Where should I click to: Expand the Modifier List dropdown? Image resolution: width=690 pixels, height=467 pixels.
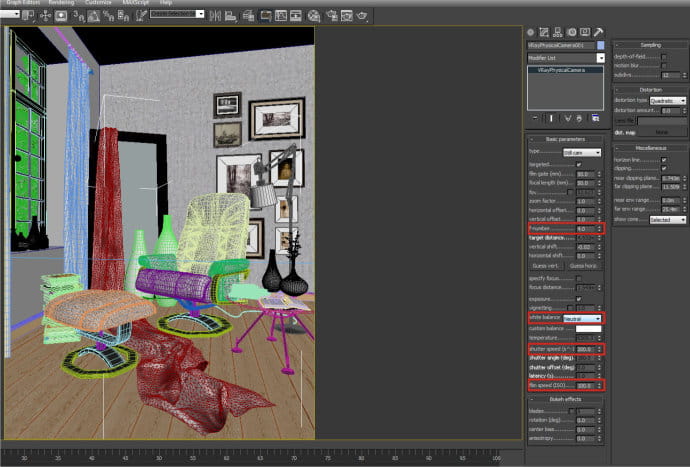click(x=565, y=58)
